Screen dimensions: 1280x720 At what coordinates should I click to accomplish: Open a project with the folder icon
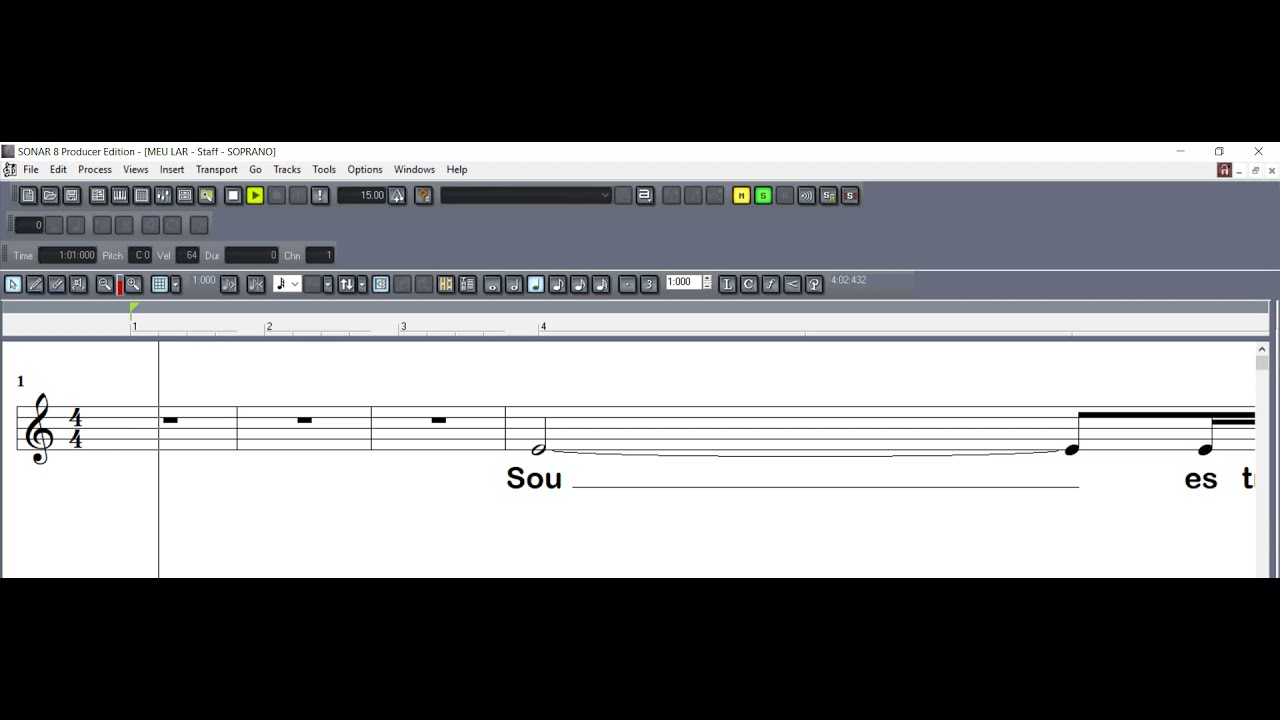point(50,196)
